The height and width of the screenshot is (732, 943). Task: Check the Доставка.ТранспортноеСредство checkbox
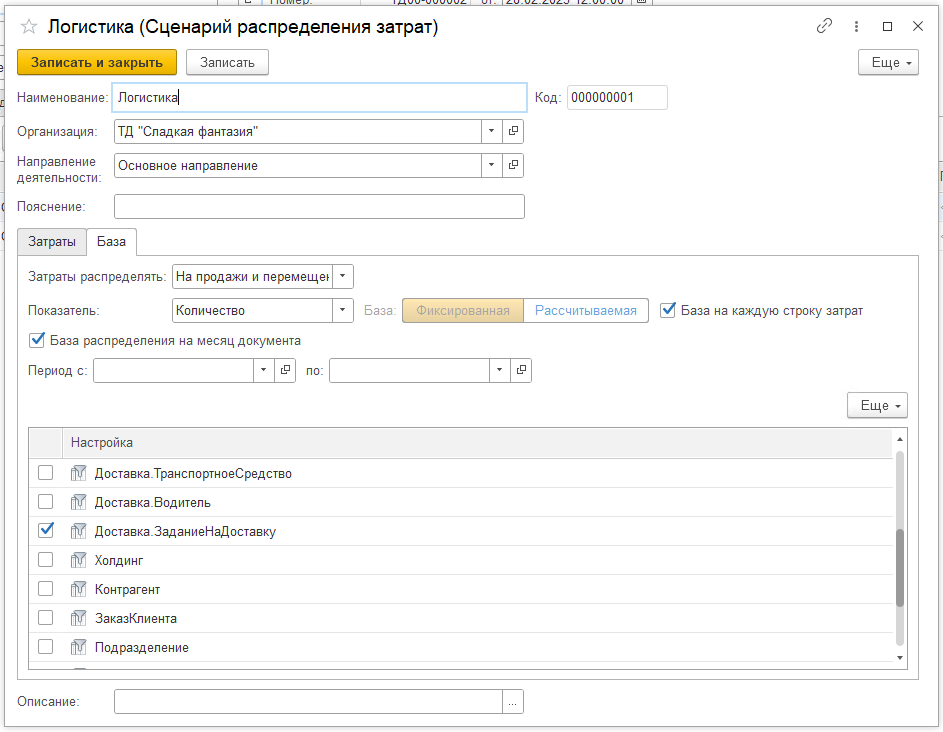(x=45, y=473)
